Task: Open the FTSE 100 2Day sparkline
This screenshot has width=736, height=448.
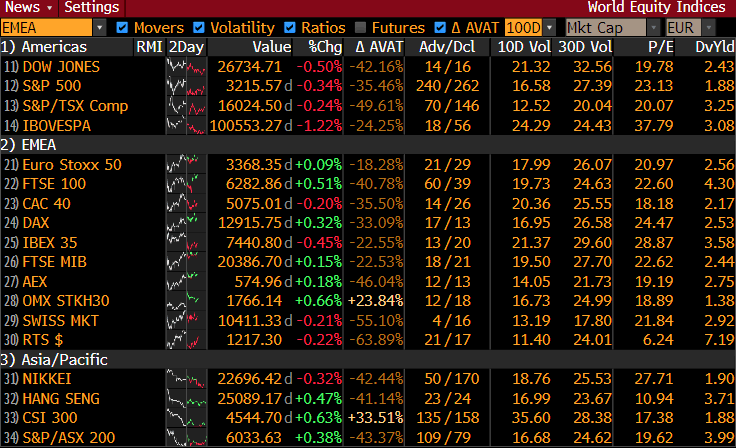Action: tap(186, 184)
